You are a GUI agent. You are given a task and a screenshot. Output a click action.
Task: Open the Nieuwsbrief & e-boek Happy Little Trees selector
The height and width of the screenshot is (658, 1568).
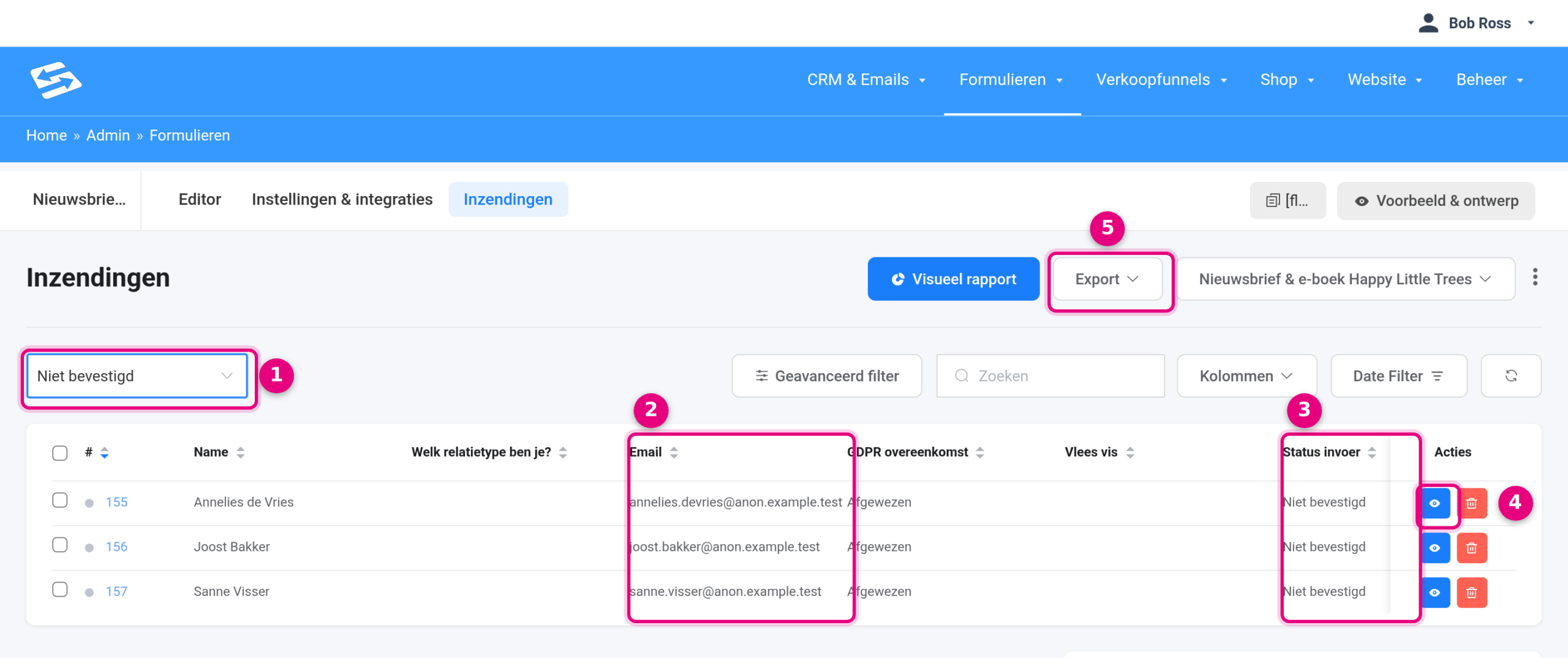[1346, 279]
